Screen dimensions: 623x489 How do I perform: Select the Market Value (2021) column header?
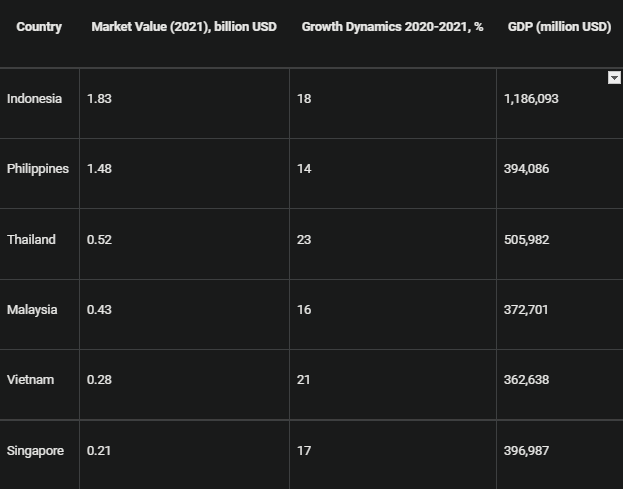[x=184, y=27]
